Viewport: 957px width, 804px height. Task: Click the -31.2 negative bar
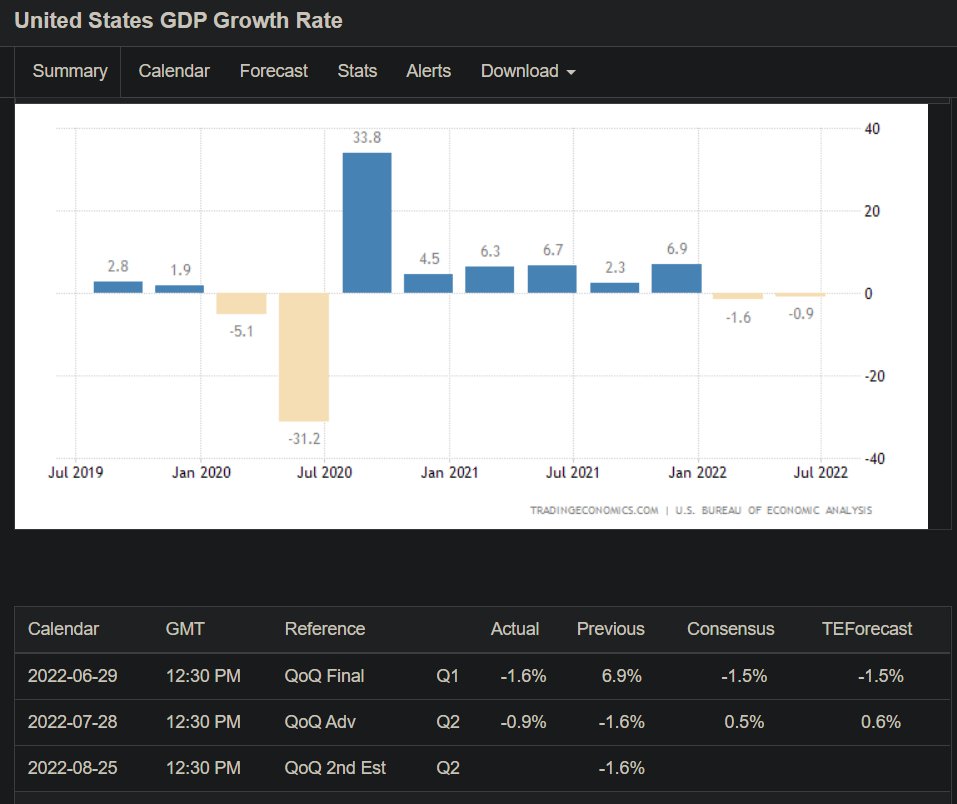pyautogui.click(x=304, y=357)
